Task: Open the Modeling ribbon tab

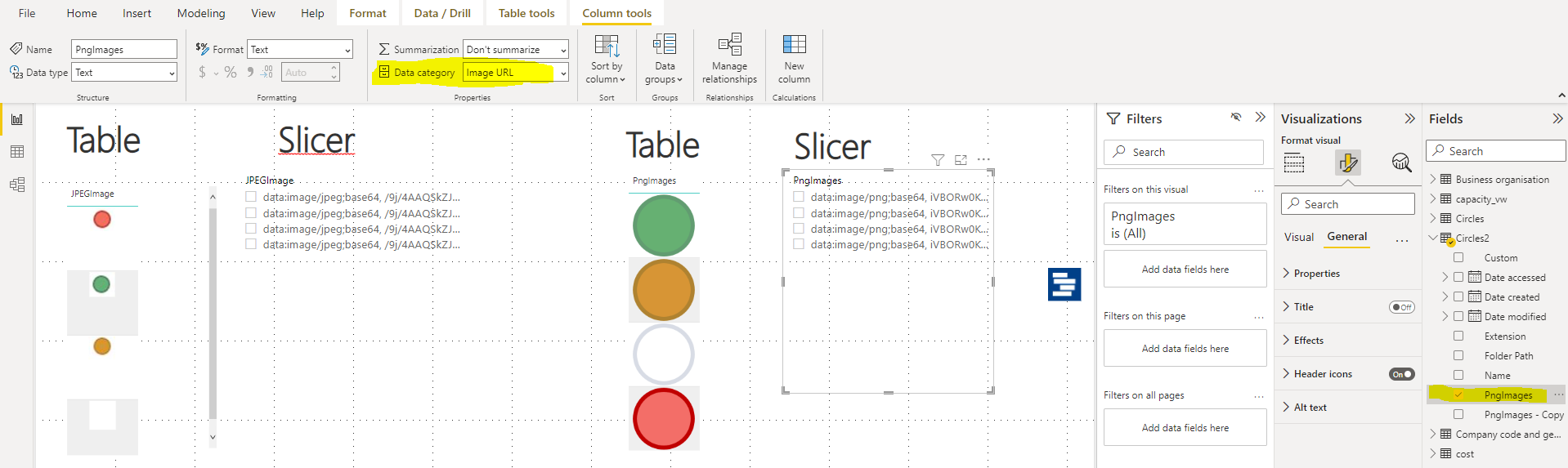Action: (201, 13)
